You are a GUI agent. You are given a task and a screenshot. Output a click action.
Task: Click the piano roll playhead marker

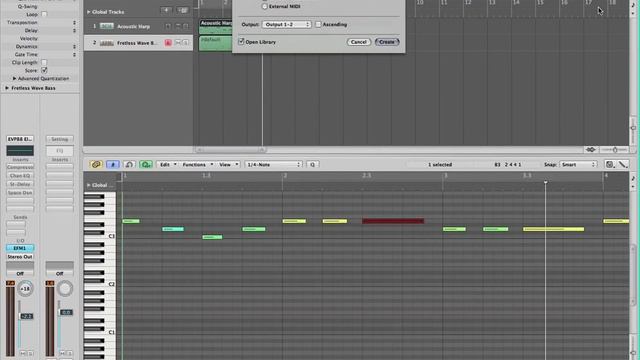pyautogui.click(x=545, y=182)
